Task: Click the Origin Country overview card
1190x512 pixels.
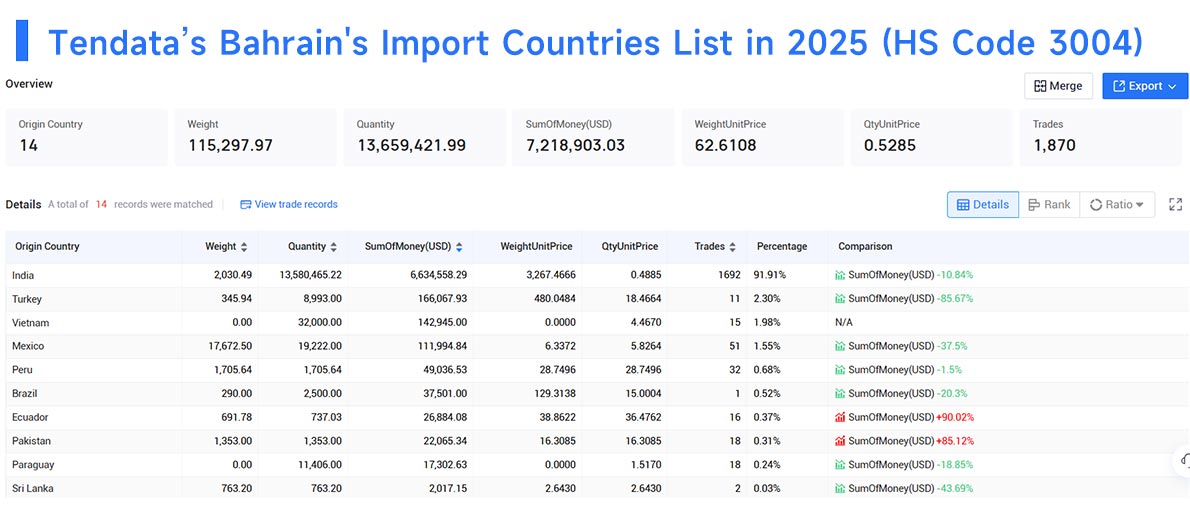Action: point(87,137)
